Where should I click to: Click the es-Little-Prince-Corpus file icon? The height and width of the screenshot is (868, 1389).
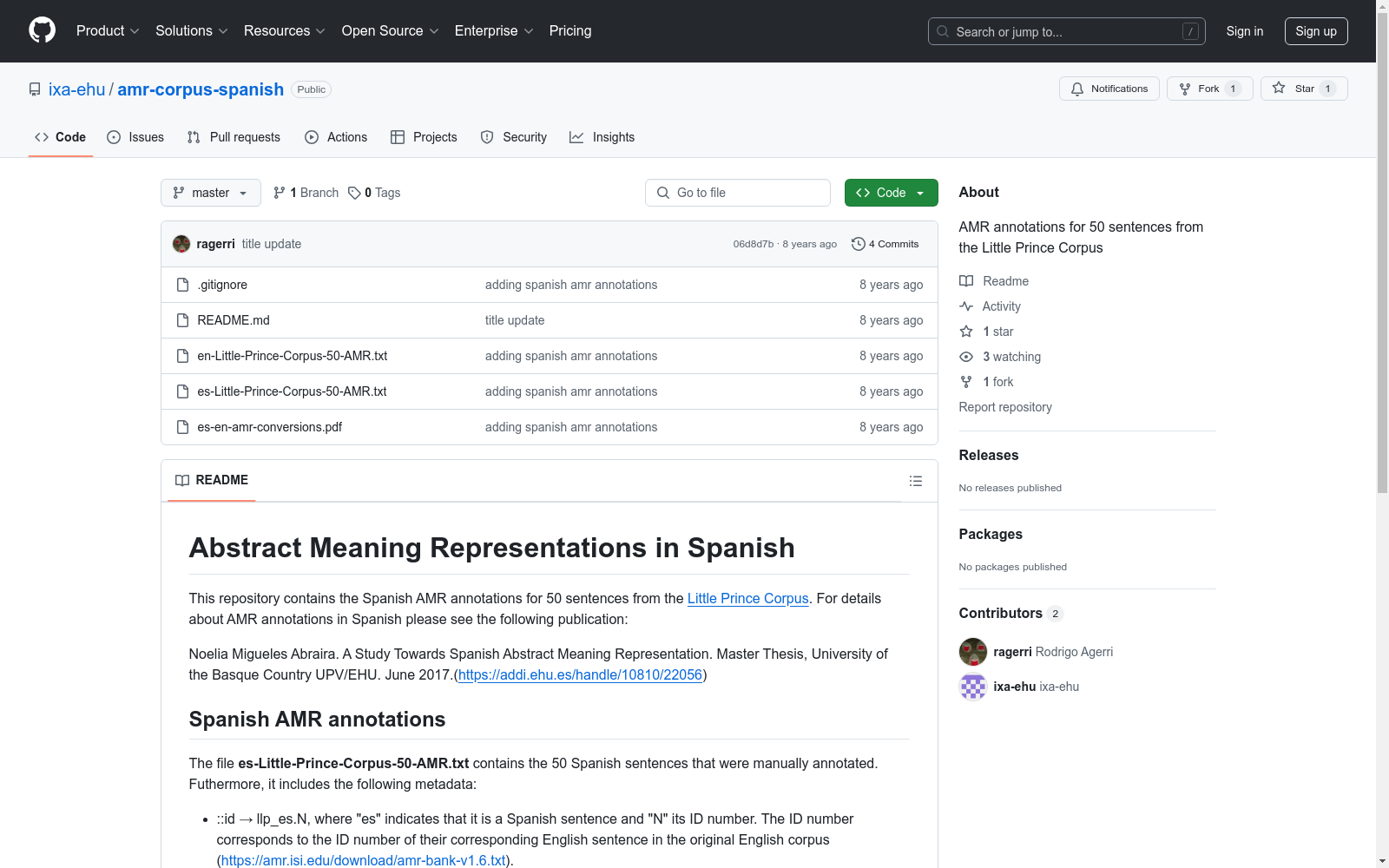[182, 391]
